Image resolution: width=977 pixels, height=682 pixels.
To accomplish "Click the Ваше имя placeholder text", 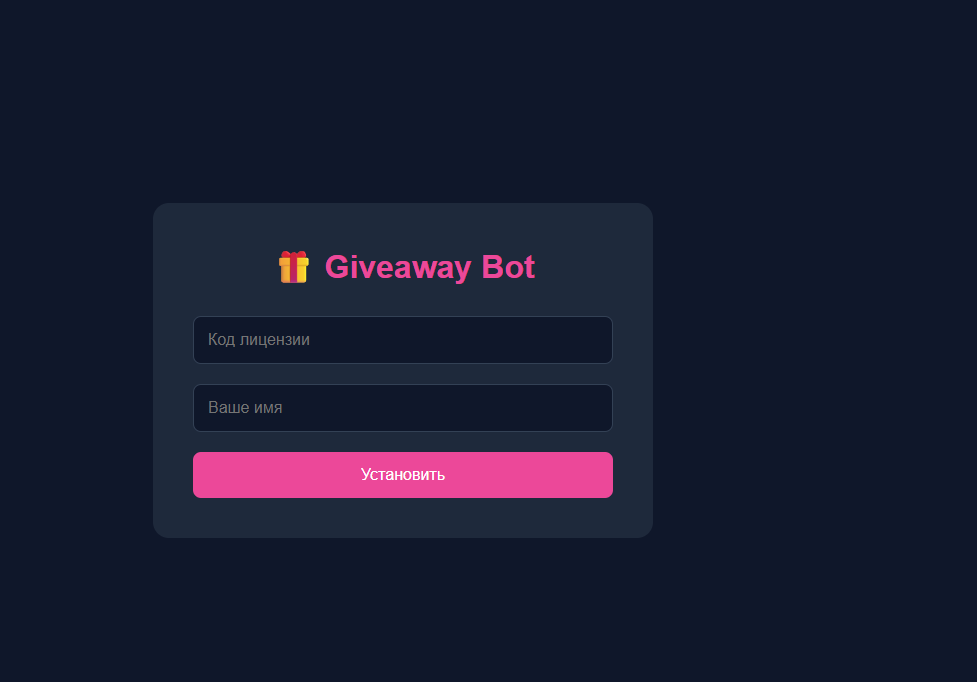I will pyautogui.click(x=245, y=408).
